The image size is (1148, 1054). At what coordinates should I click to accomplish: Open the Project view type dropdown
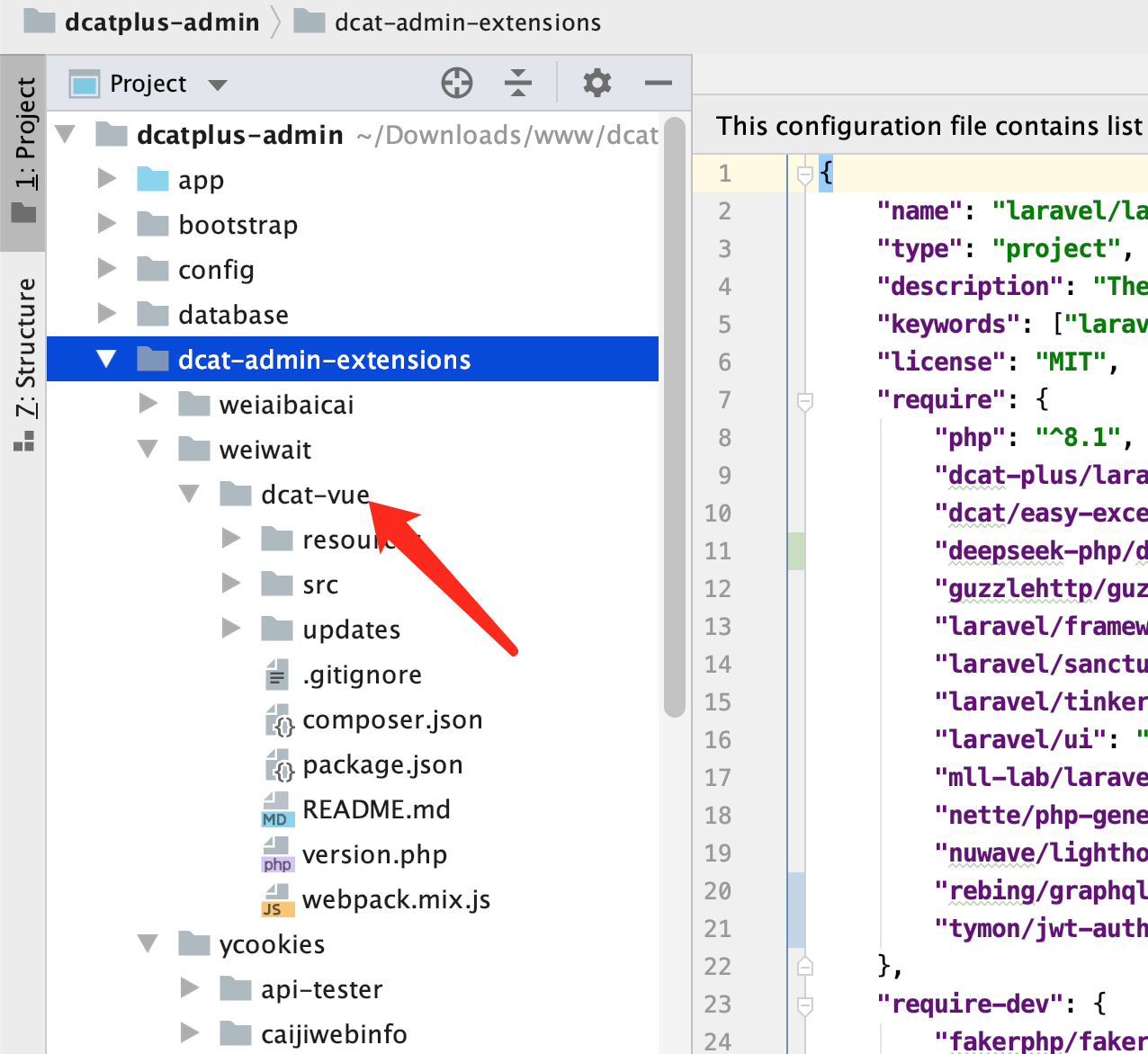point(218,85)
